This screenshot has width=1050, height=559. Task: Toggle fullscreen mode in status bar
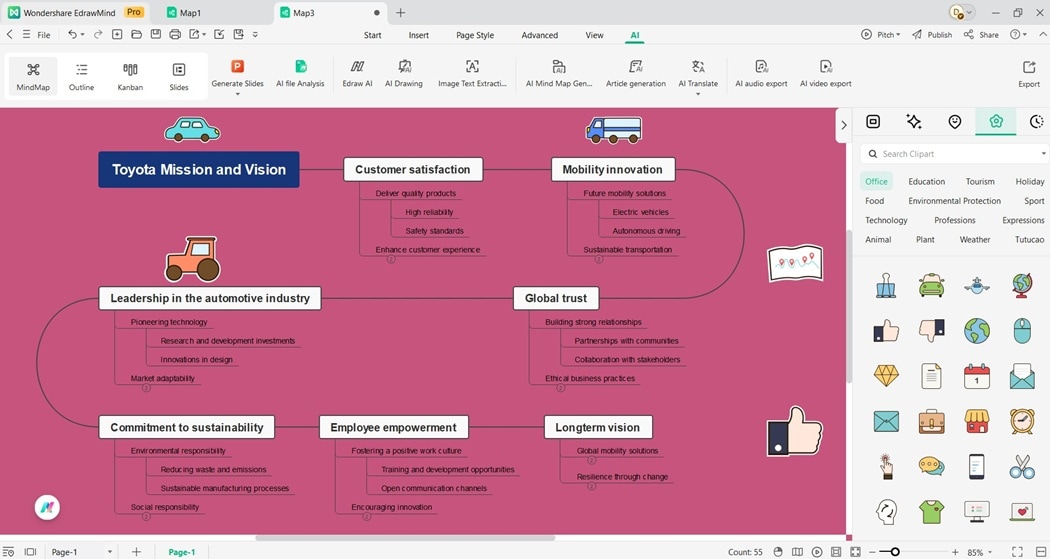point(1016,552)
